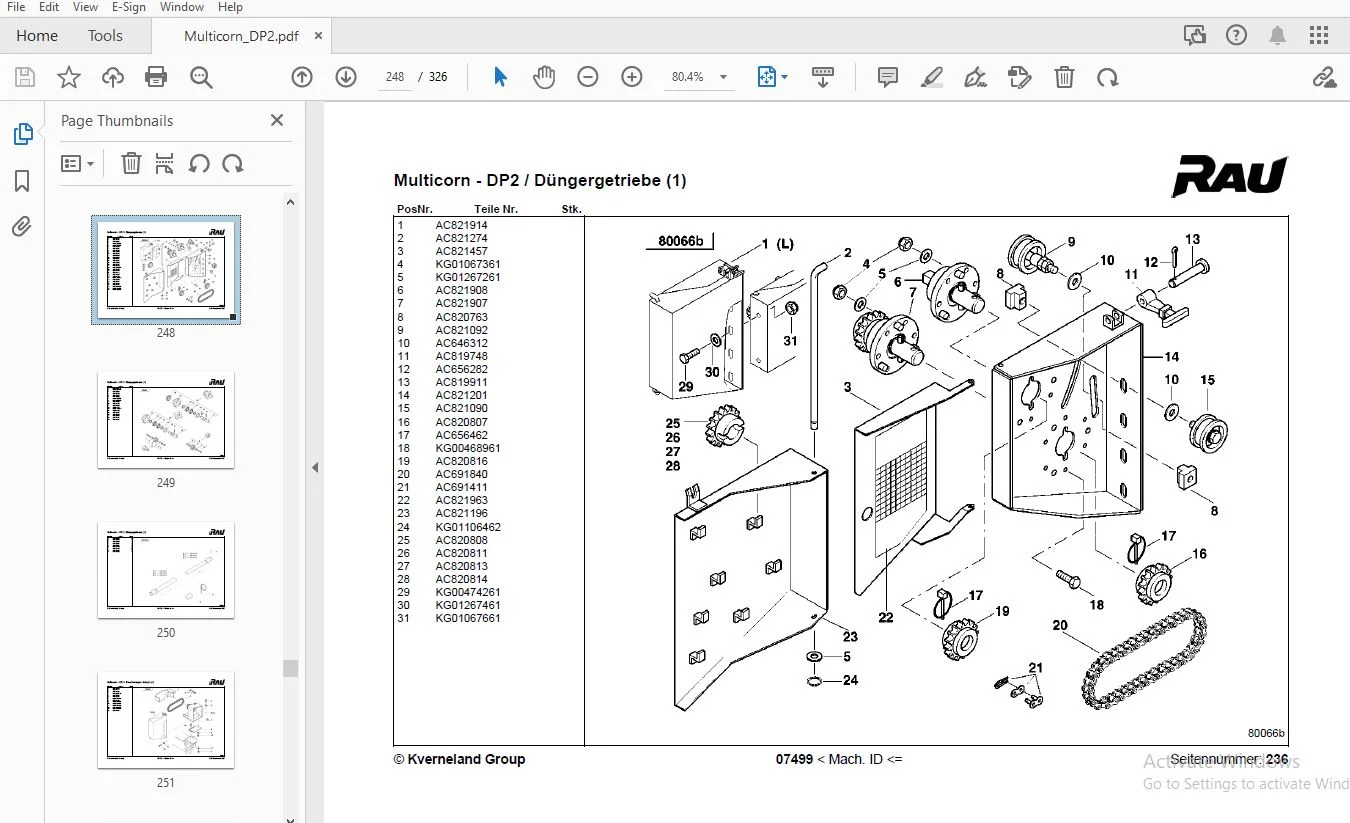
Task: Open the Page Thumbnails sidebar icon
Action: (22, 134)
